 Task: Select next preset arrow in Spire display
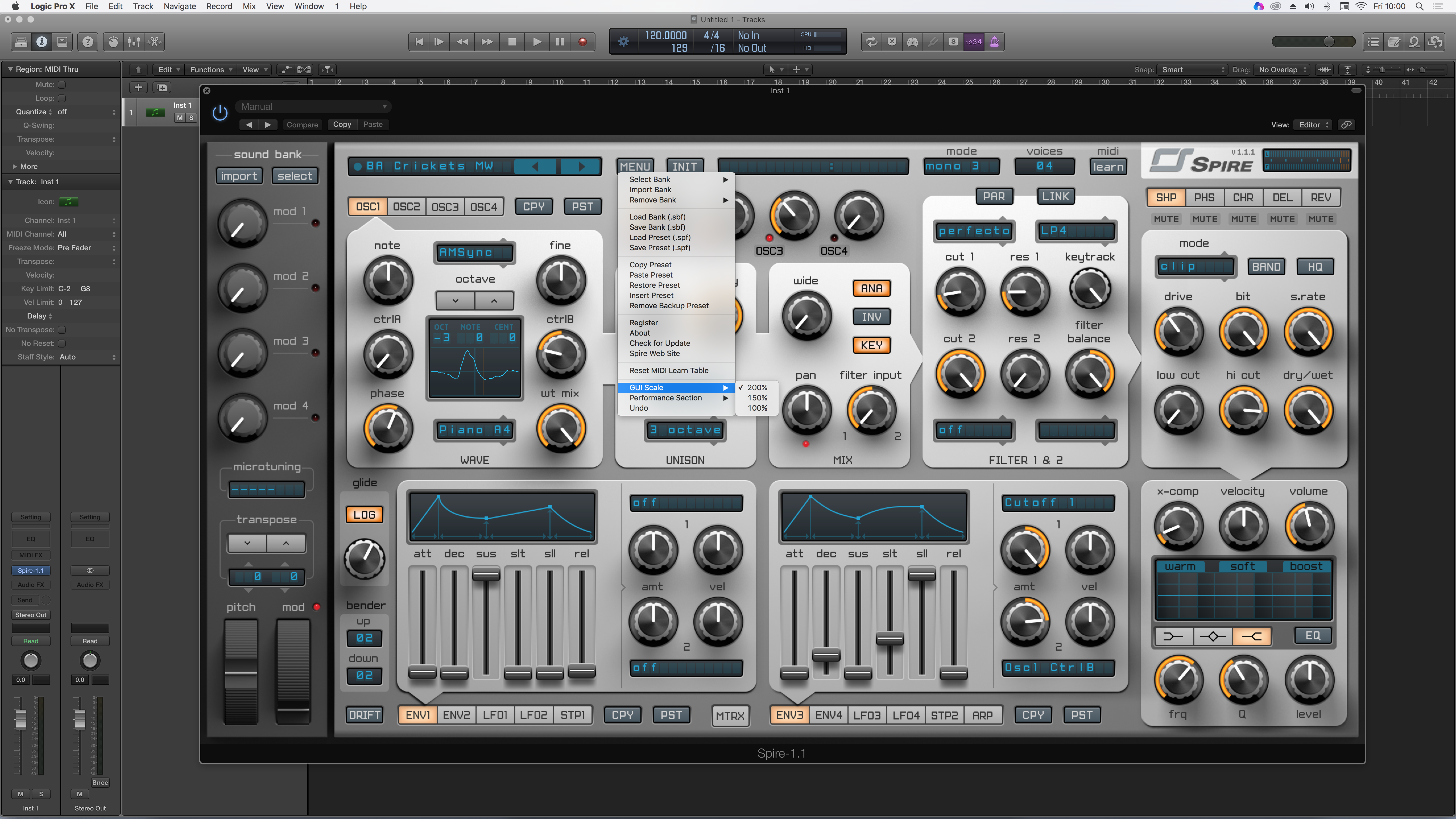pos(580,166)
